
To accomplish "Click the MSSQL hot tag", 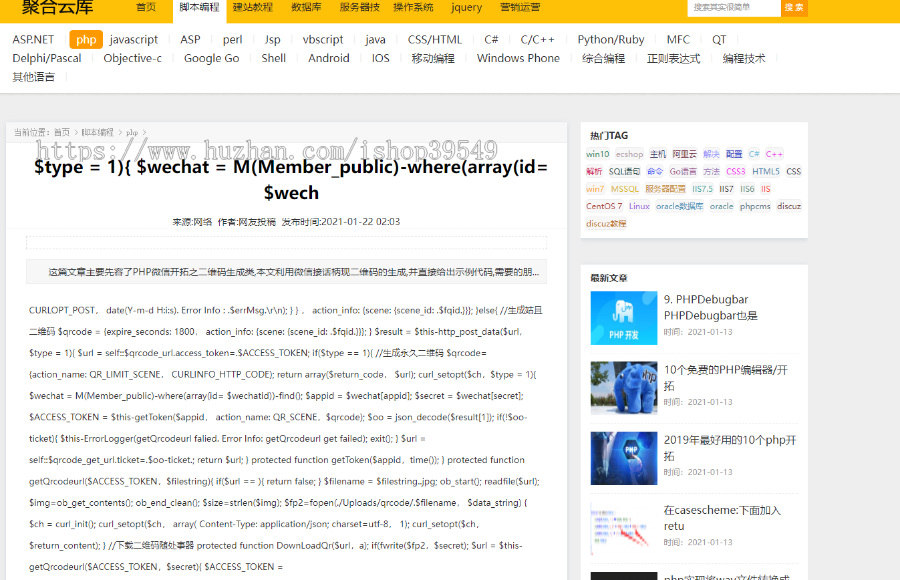I will point(624,188).
